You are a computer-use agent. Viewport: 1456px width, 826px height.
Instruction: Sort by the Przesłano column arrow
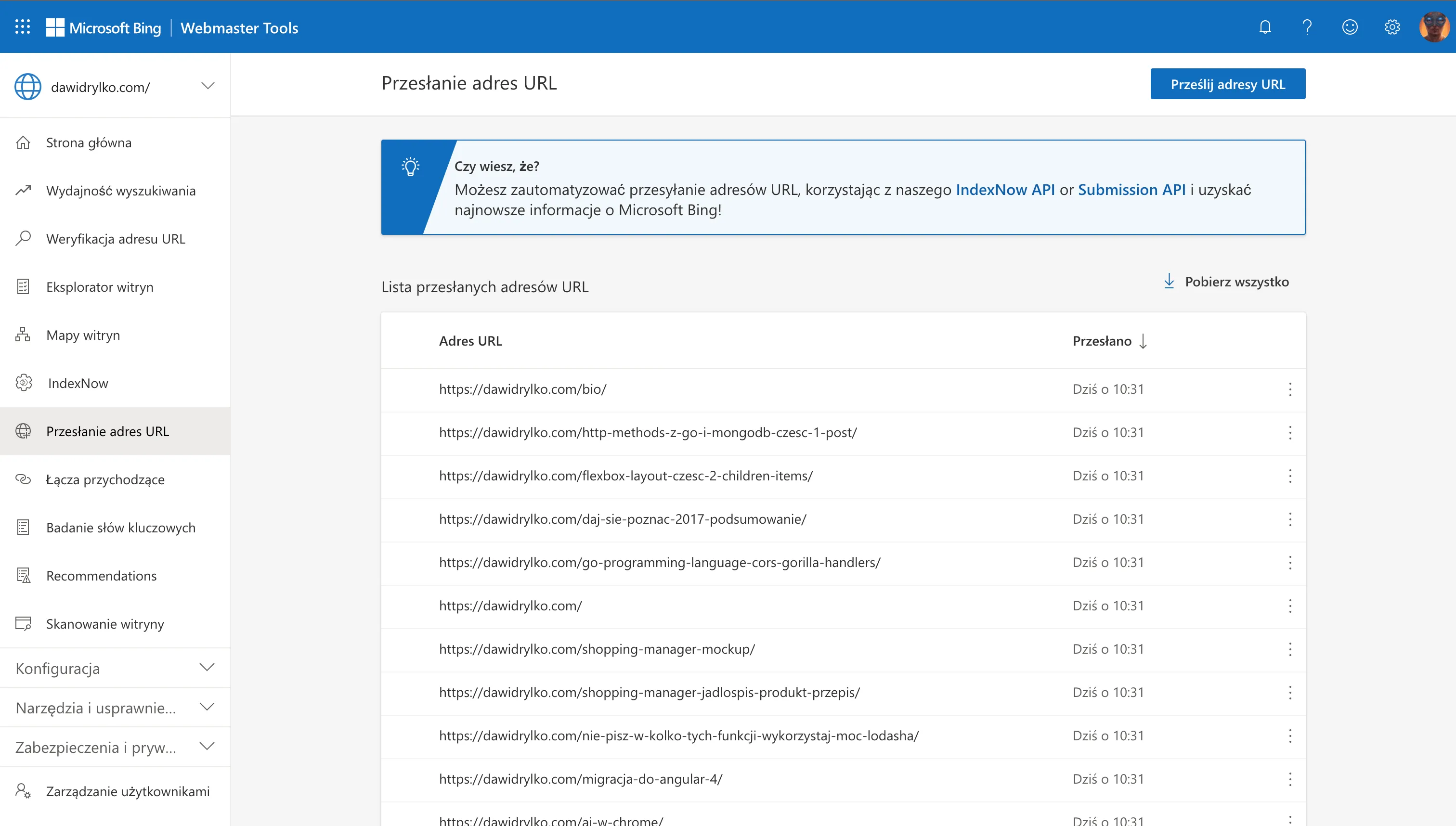(1144, 341)
